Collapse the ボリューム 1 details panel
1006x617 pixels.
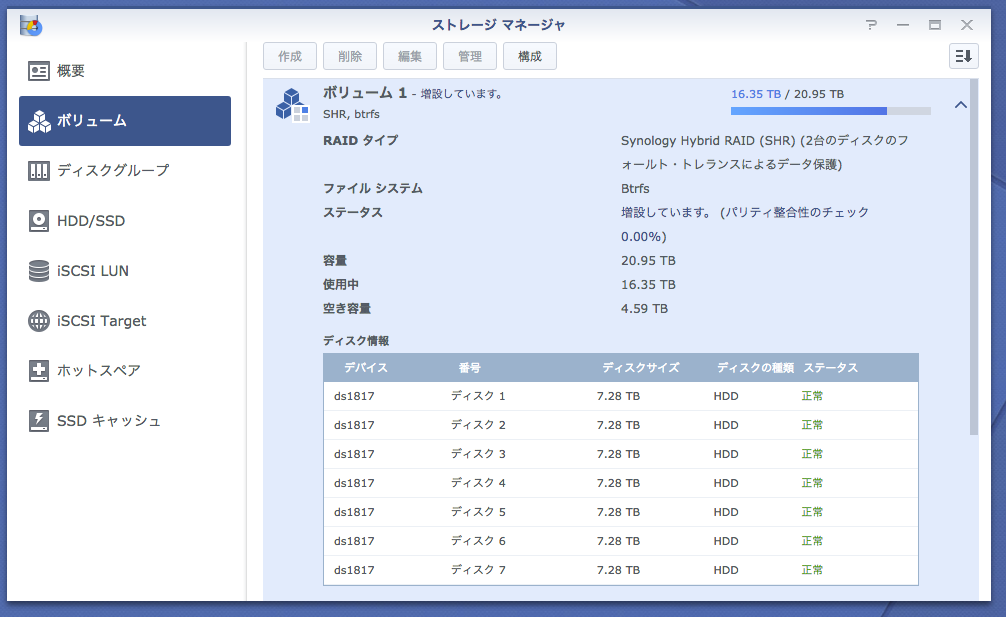960,105
